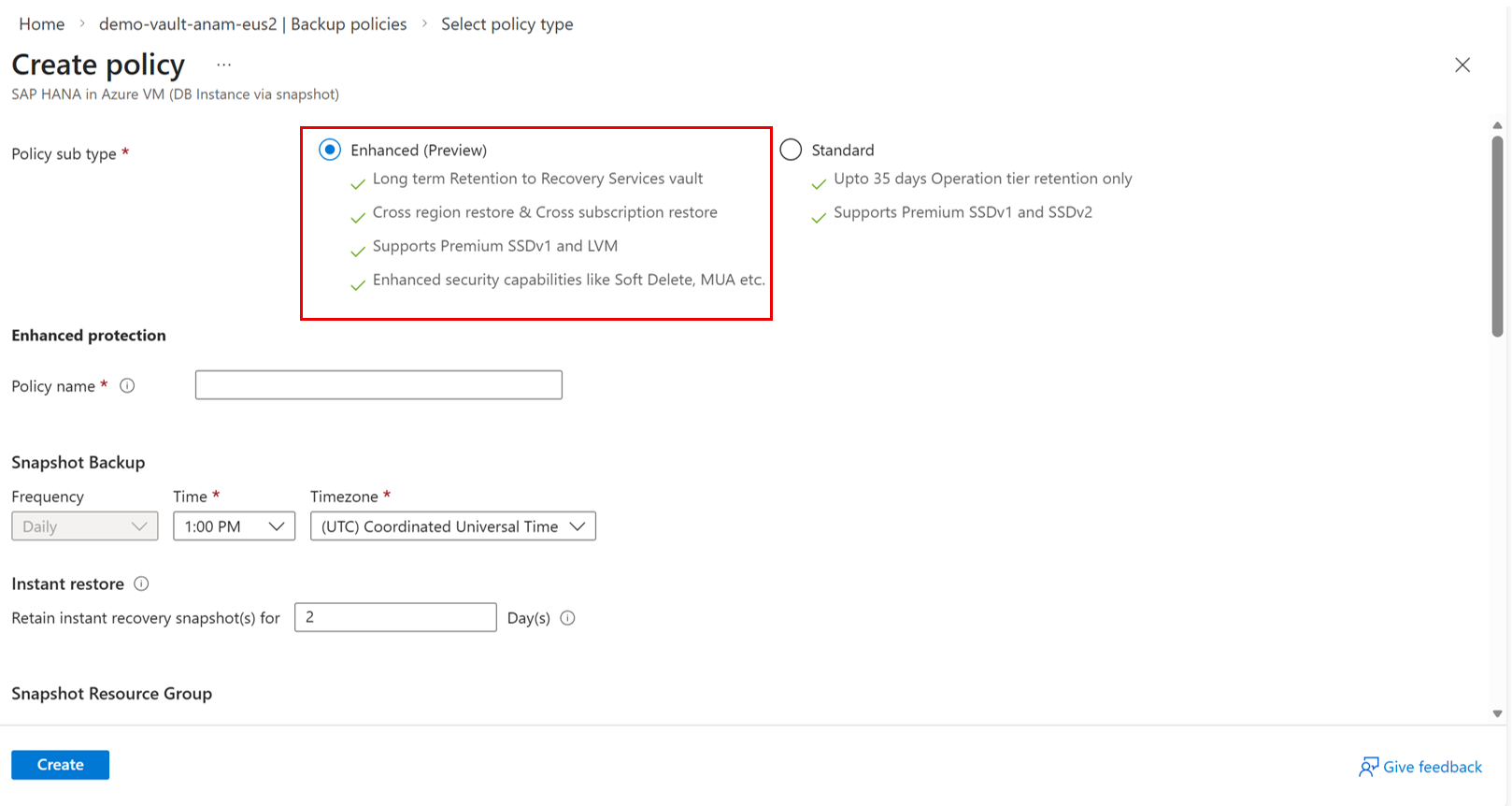Screen dimensions: 1512x806
Task: Close the Create policy pane
Action: point(1462,65)
